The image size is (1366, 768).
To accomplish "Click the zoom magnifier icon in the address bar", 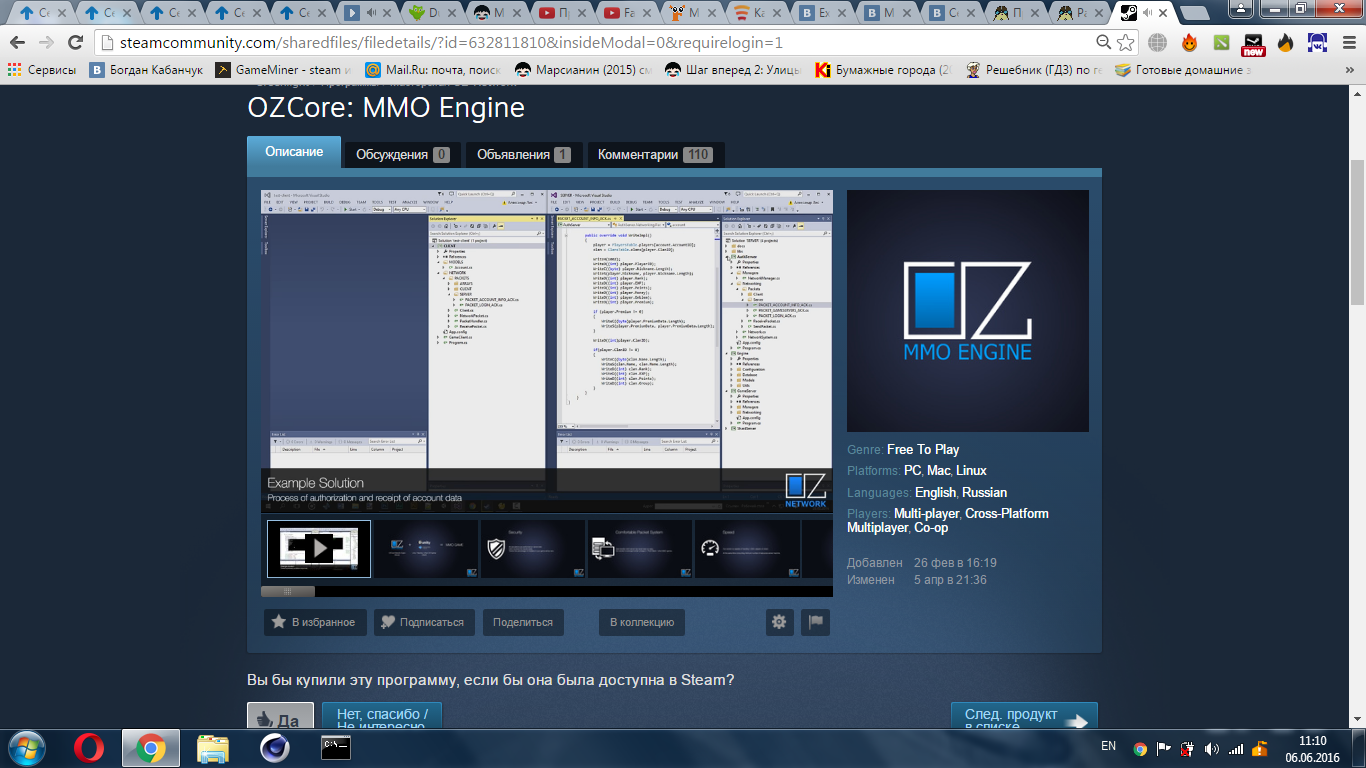I will 1103,43.
